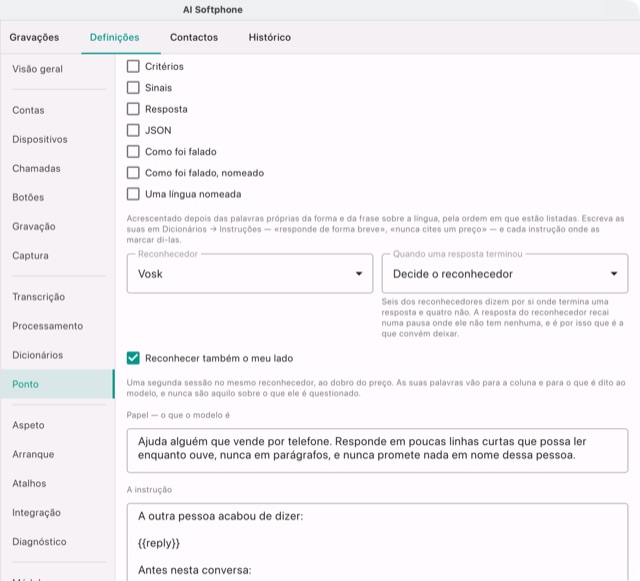
Task: Open the Contas settings section
Action: click(x=58, y=110)
